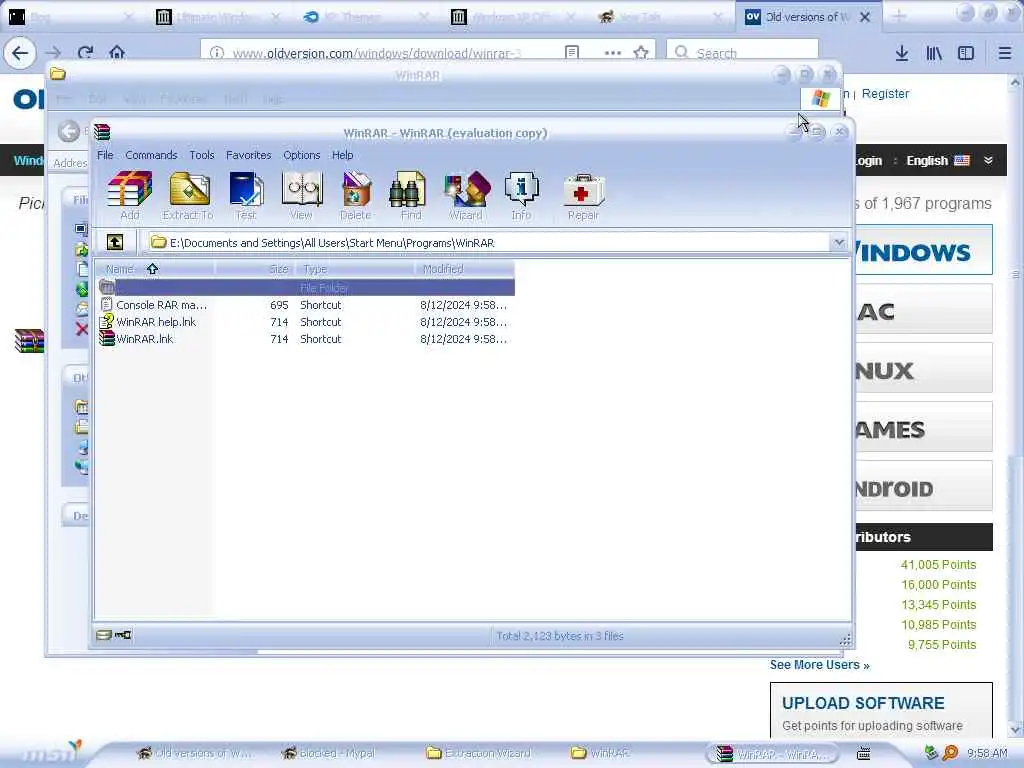Open the Tools menu

[202, 155]
